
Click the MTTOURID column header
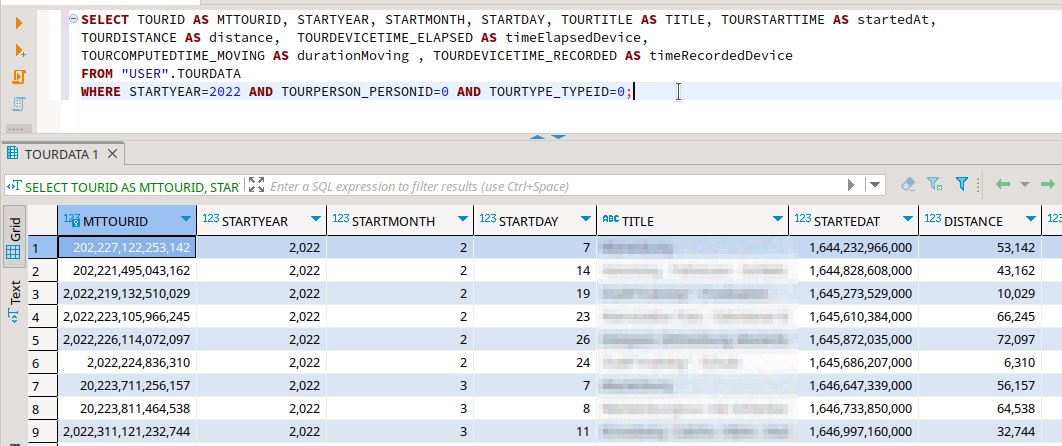tap(127, 221)
